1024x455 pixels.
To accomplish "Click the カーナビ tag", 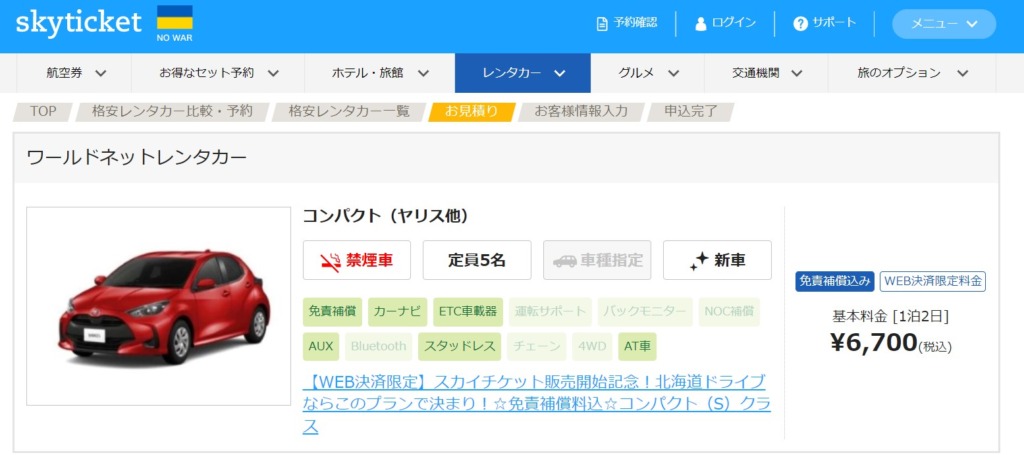I will [x=397, y=312].
